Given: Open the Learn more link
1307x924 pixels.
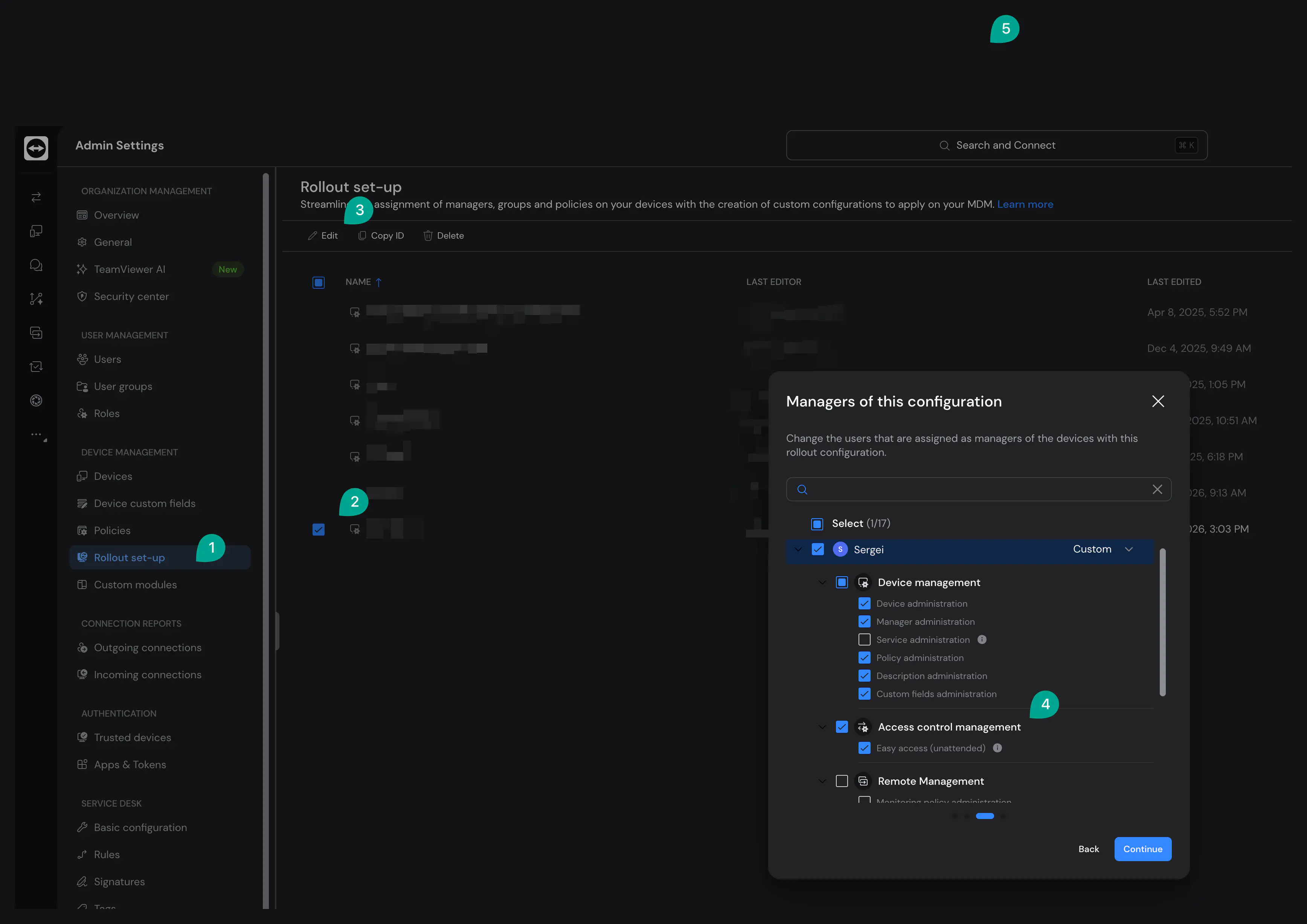Looking at the screenshot, I should point(1025,204).
